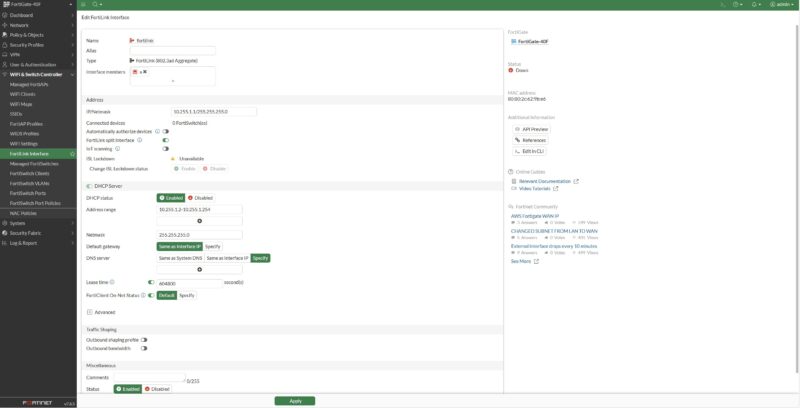The width and height of the screenshot is (800, 408).
Task: Toggle Outbound bandwidth switch
Action: [144, 348]
